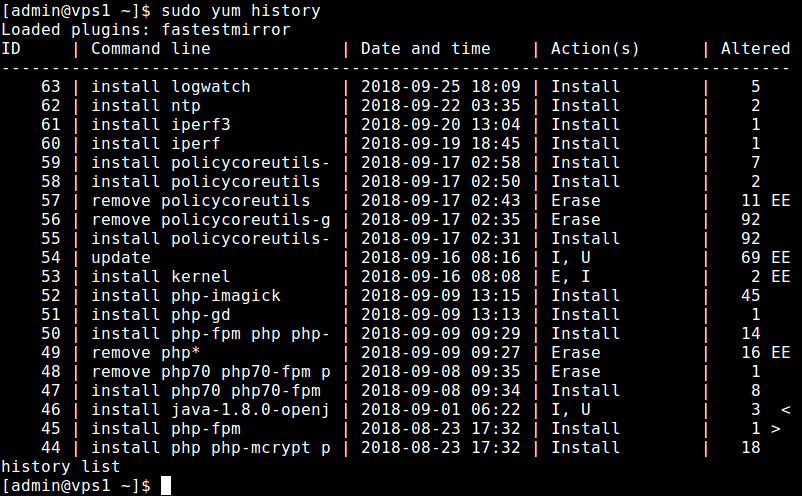Click transaction ID 62
The width and height of the screenshot is (802, 496).
pos(51,105)
